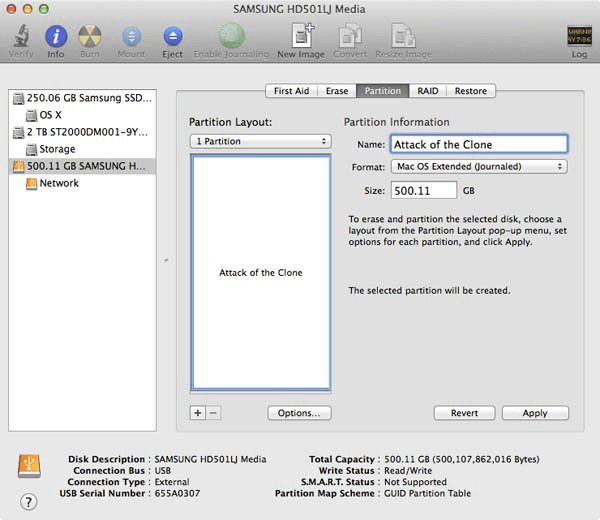
Task: Select the 250.06 GB Samsung SSD disk
Action: [82, 98]
